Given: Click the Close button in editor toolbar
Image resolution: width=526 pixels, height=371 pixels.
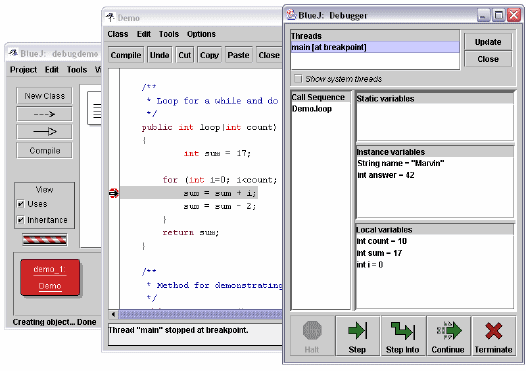Looking at the screenshot, I should coord(269,55).
